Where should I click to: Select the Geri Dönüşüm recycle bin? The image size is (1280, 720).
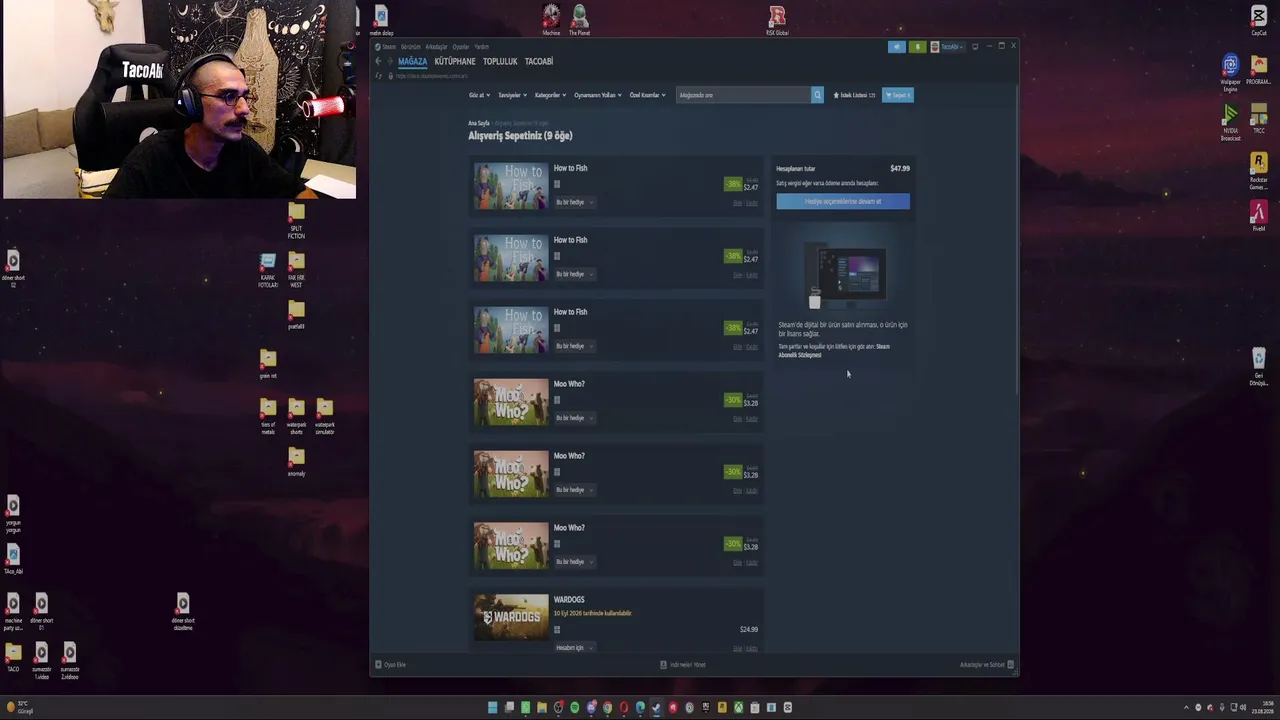point(1259,366)
